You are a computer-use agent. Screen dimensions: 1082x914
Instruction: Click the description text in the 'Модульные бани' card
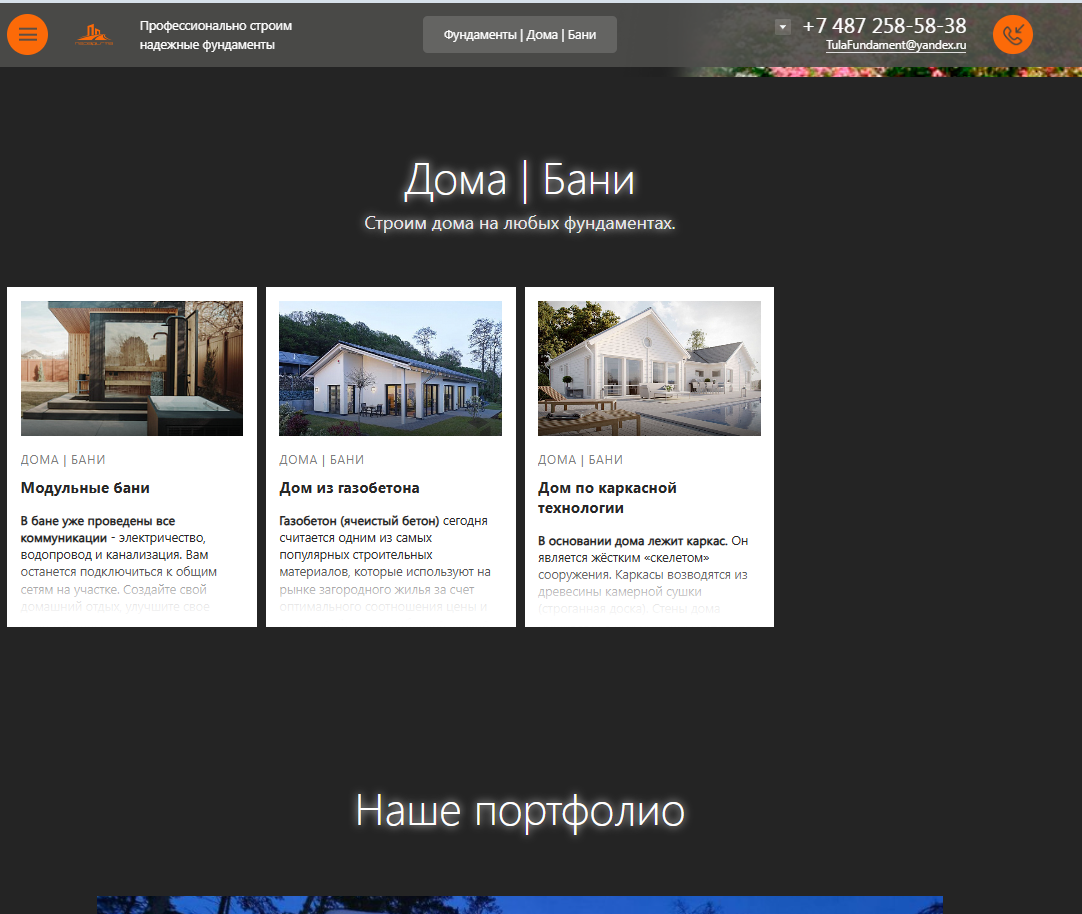[x=120, y=555]
